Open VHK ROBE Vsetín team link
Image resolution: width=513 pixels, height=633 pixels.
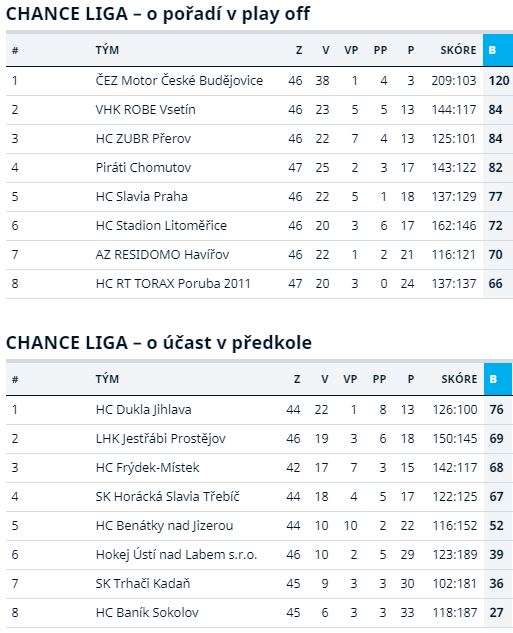[x=145, y=110]
